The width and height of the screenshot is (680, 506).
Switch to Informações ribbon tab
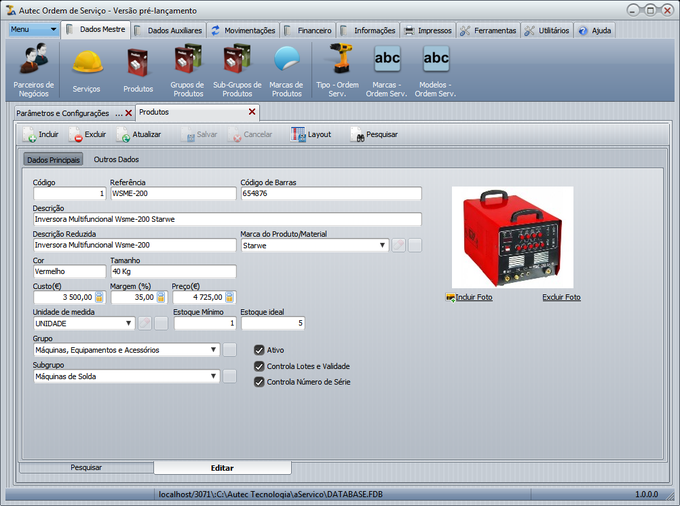point(368,30)
